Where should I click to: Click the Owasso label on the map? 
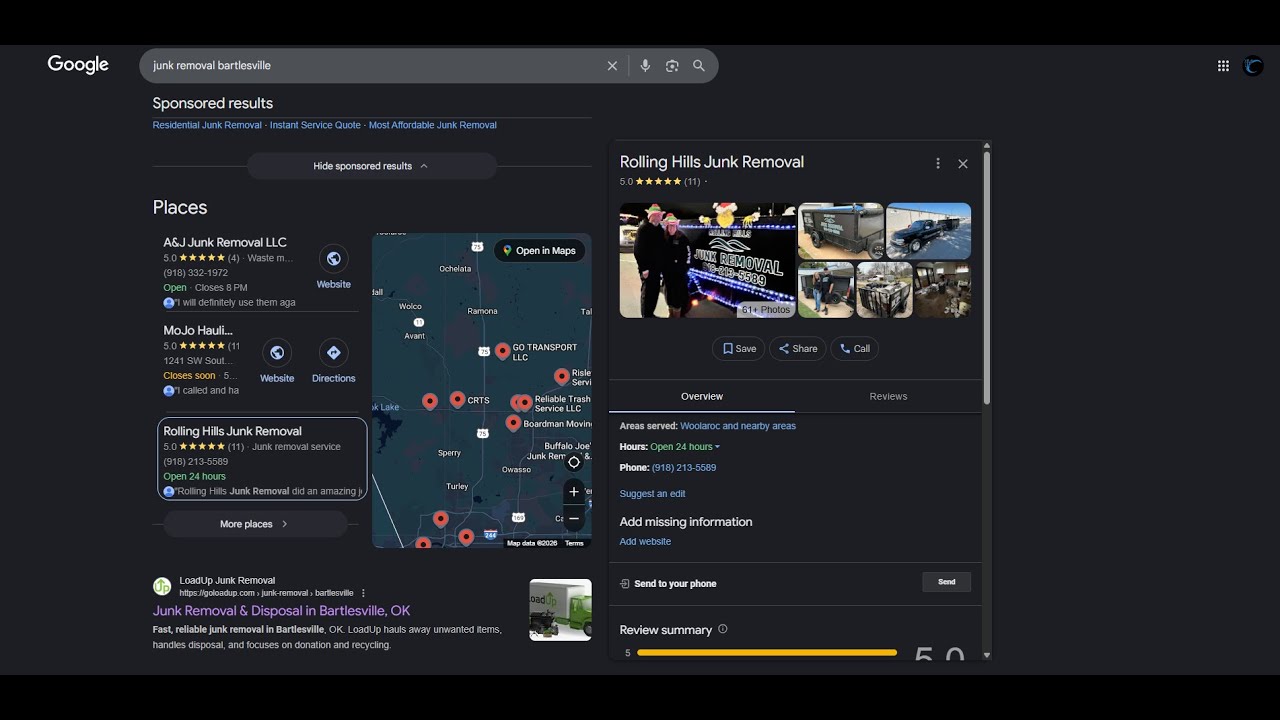[517, 470]
